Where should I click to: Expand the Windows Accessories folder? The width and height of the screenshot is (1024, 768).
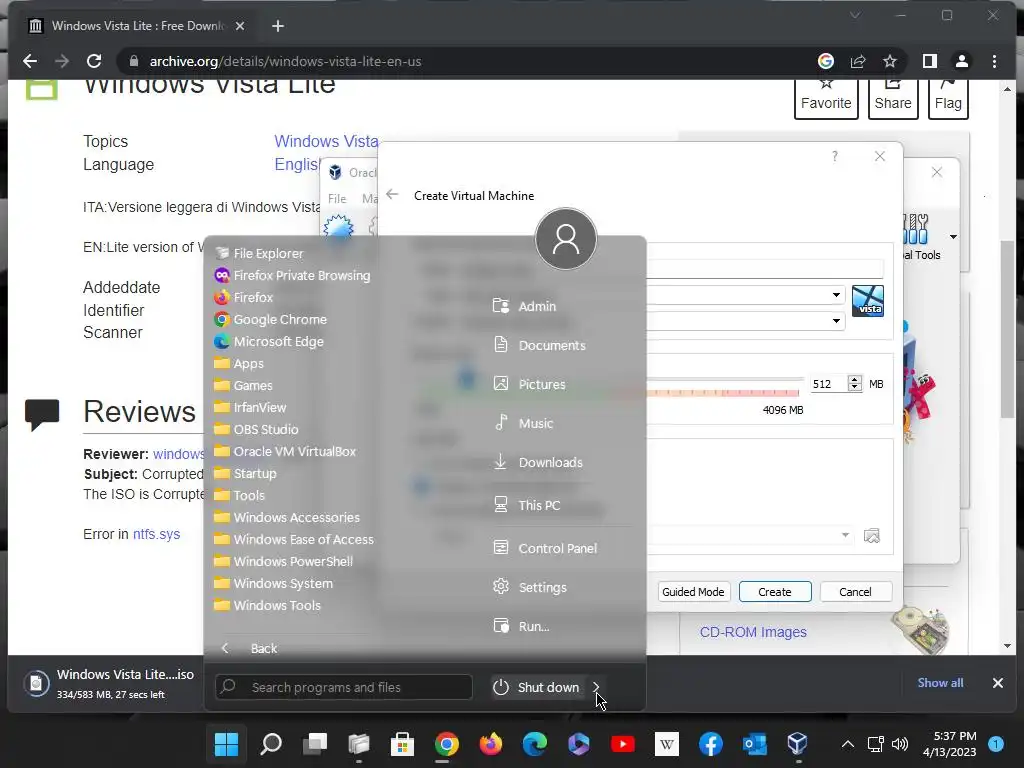pyautogui.click(x=287, y=518)
